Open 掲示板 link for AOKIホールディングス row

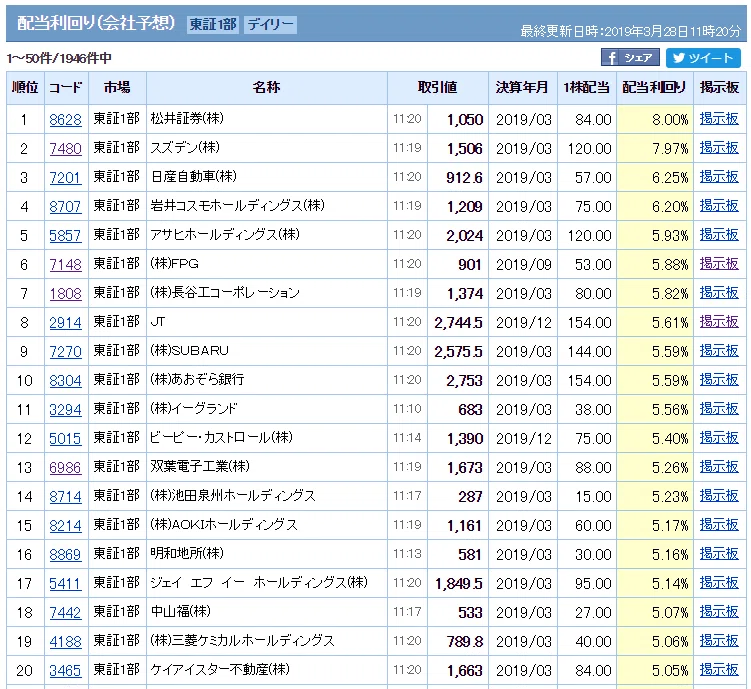pos(719,525)
